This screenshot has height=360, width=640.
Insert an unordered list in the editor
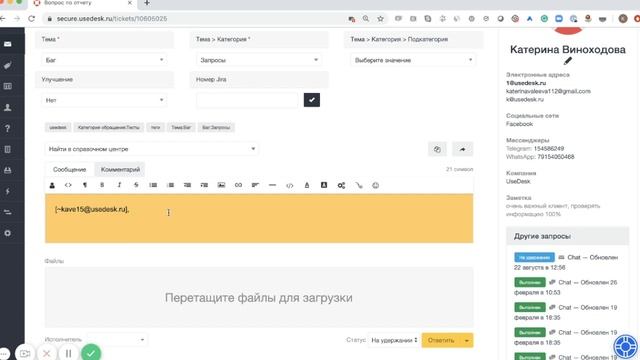(153, 185)
